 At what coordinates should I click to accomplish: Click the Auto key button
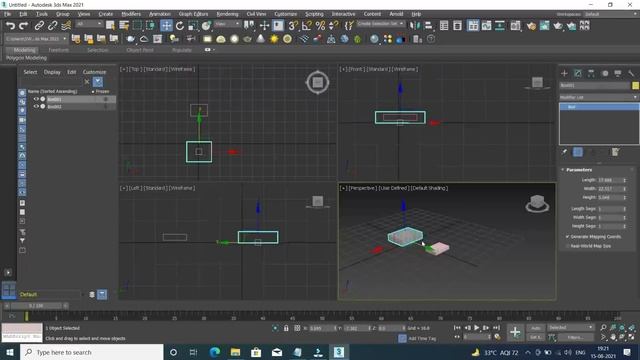coord(536,328)
